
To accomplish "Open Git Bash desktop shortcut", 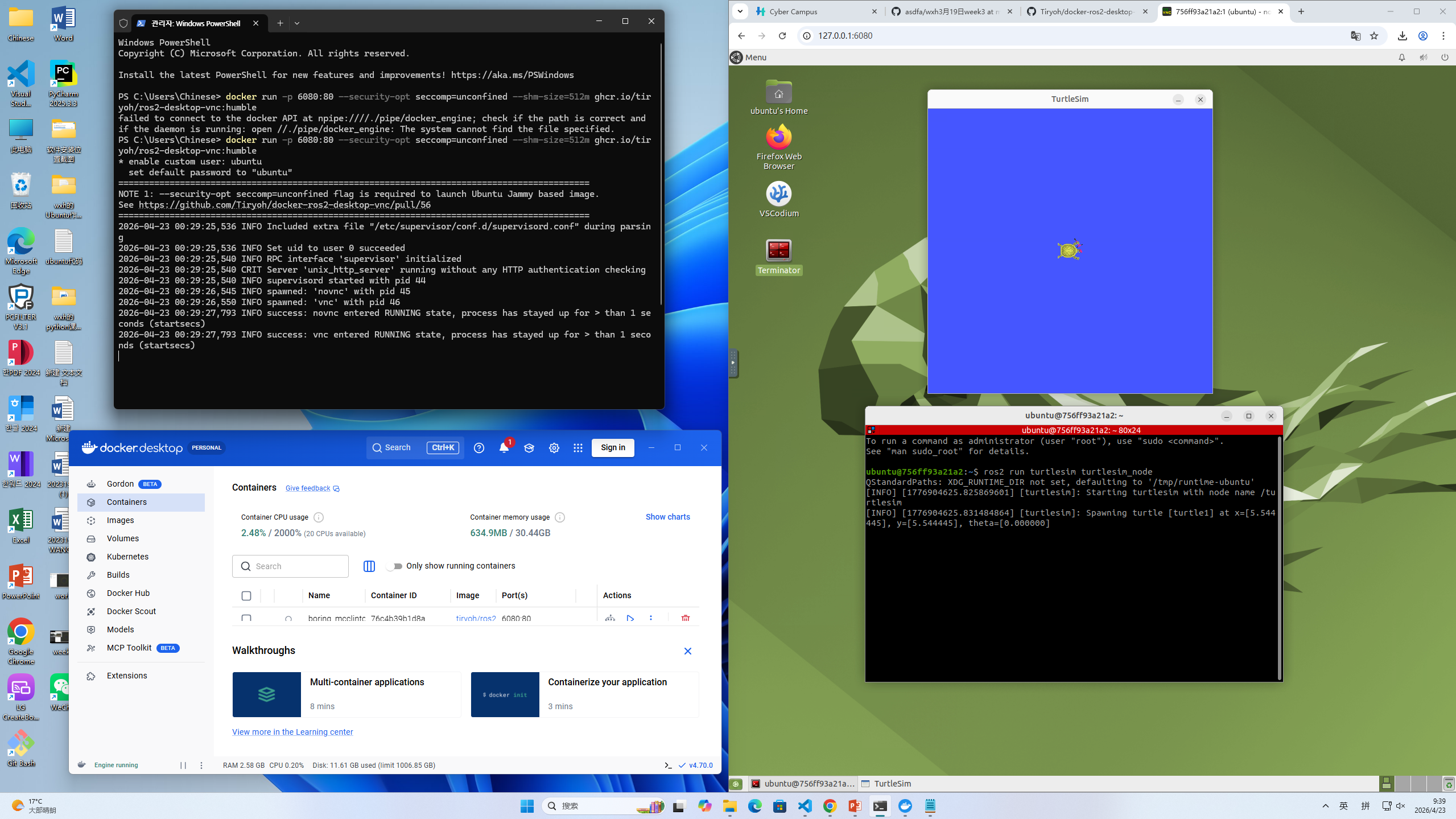I will click(x=21, y=748).
